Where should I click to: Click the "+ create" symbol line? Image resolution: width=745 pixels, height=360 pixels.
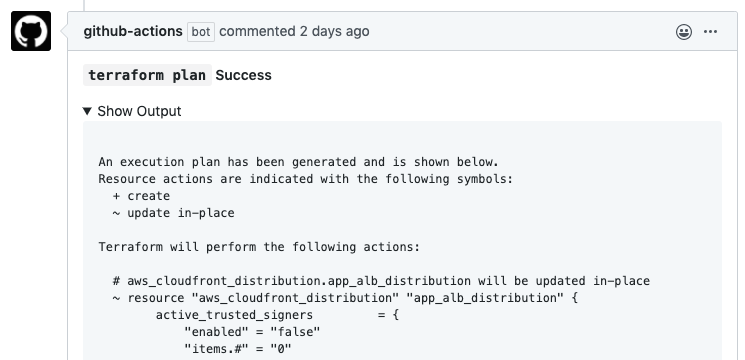click(x=141, y=196)
